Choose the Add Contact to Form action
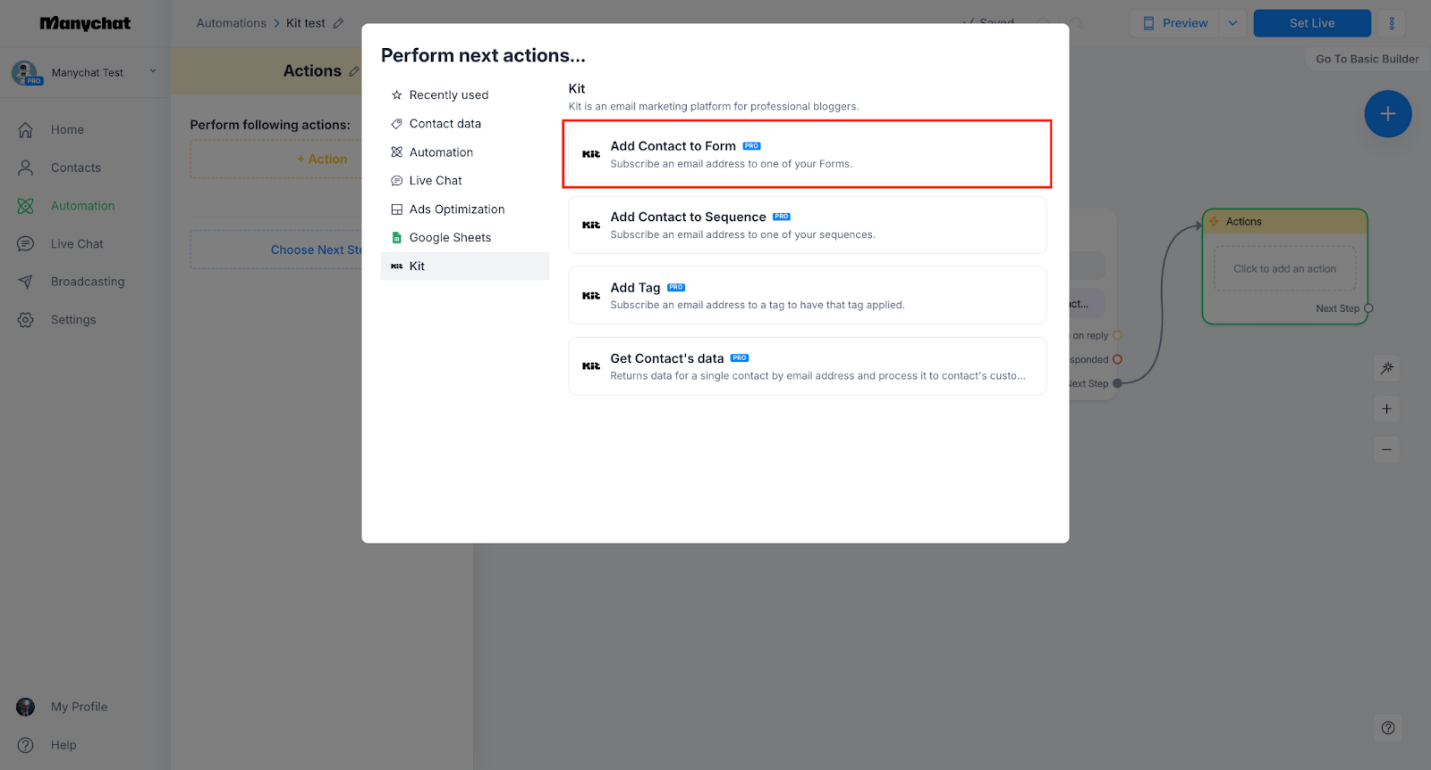 point(807,153)
